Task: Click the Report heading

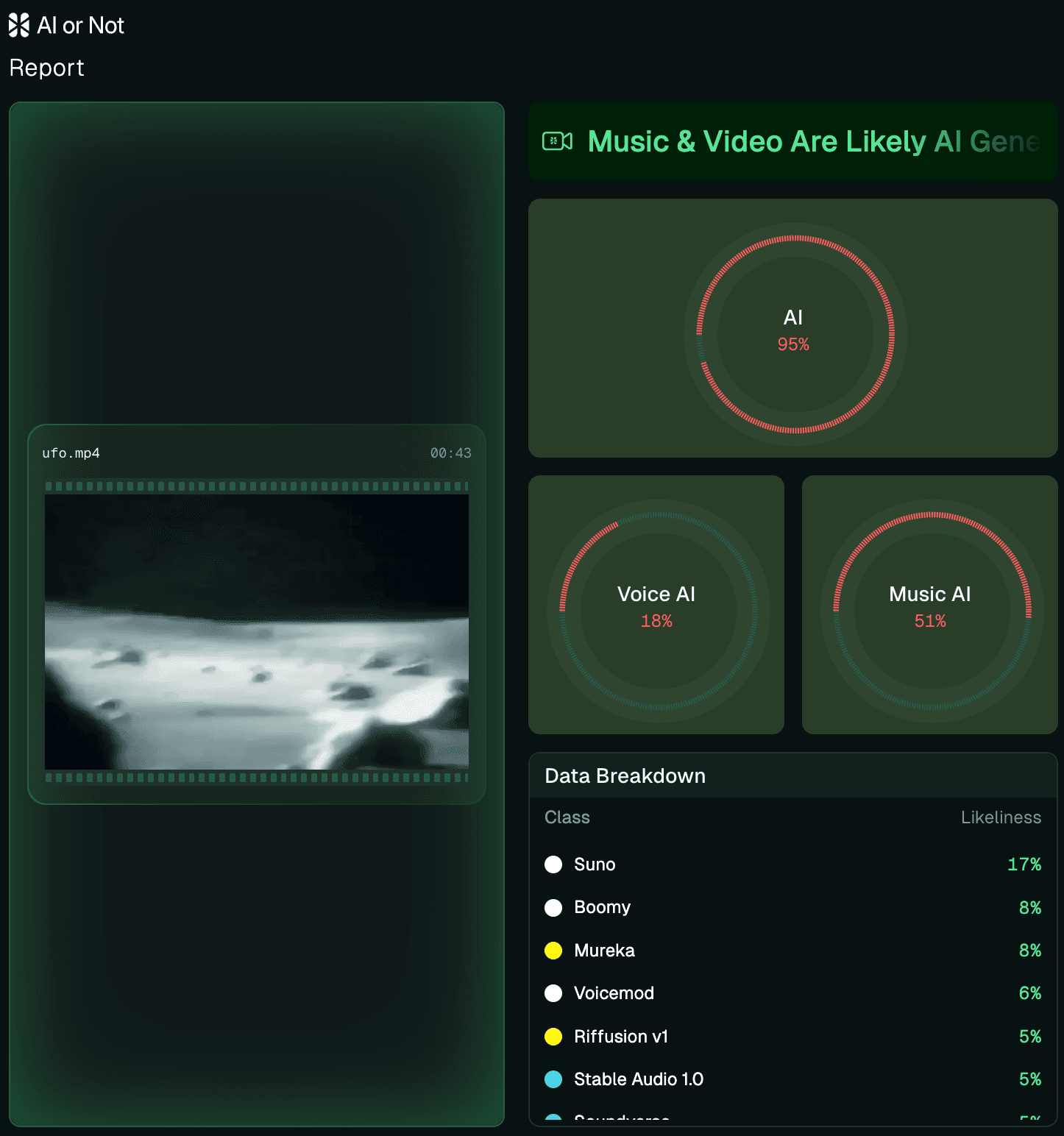Action: point(46,67)
